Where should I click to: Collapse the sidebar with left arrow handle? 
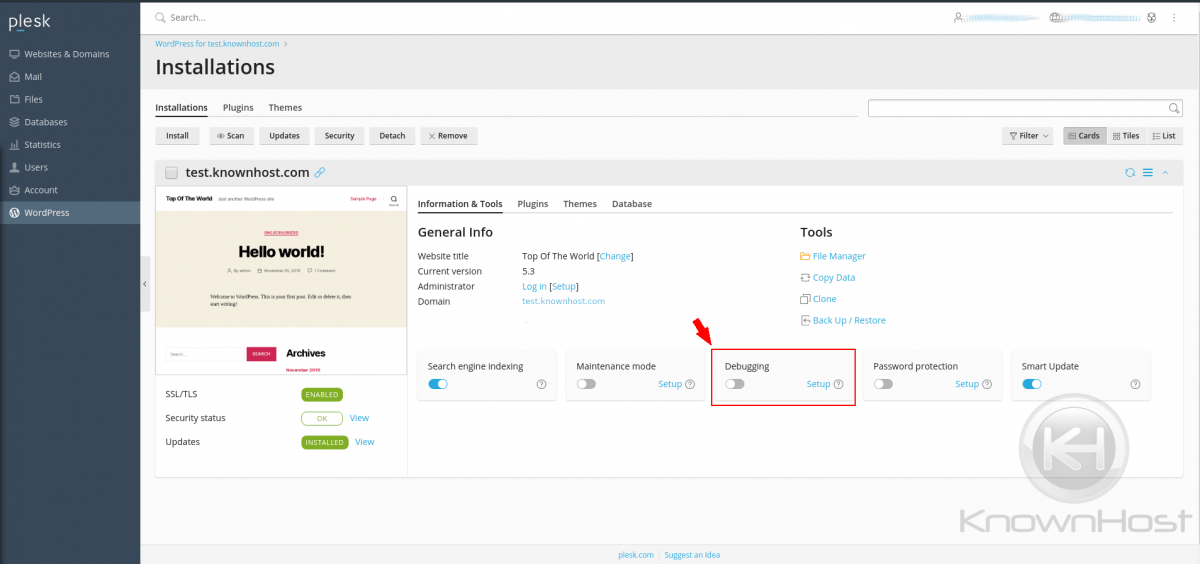click(x=145, y=284)
